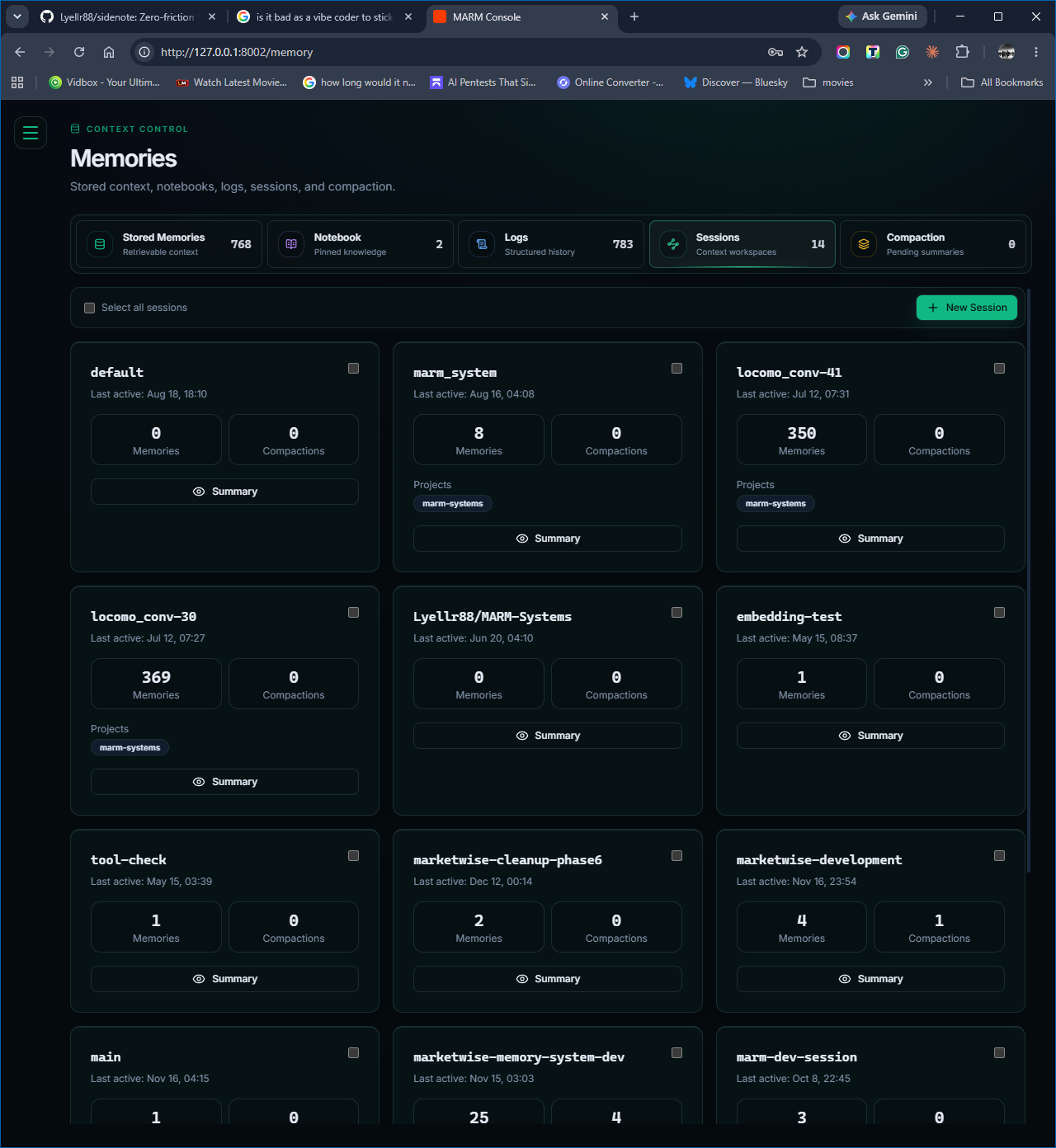
Task: Create a New Session
Action: tap(967, 308)
